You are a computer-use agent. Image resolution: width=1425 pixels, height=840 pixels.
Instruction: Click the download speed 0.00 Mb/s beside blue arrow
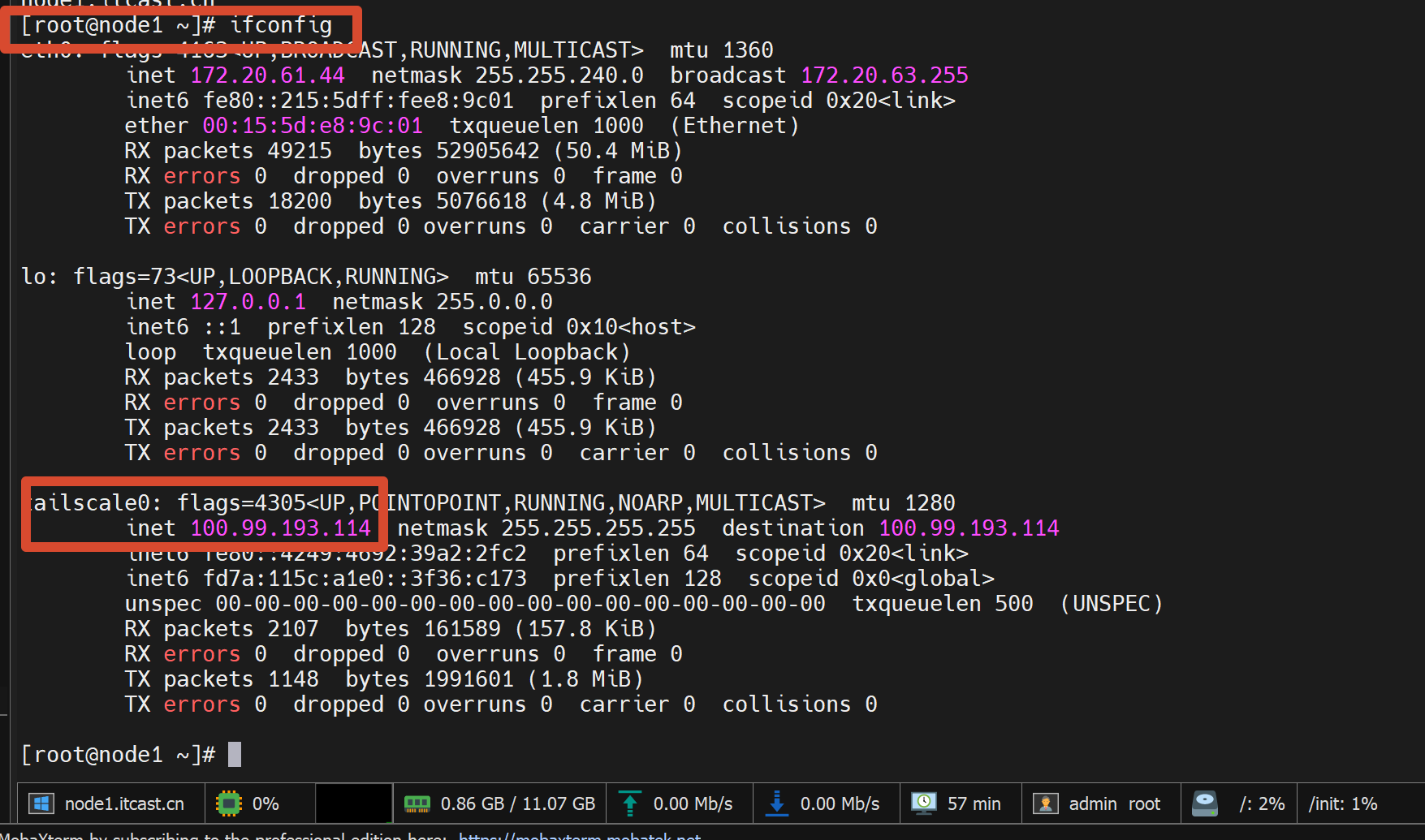point(840,803)
